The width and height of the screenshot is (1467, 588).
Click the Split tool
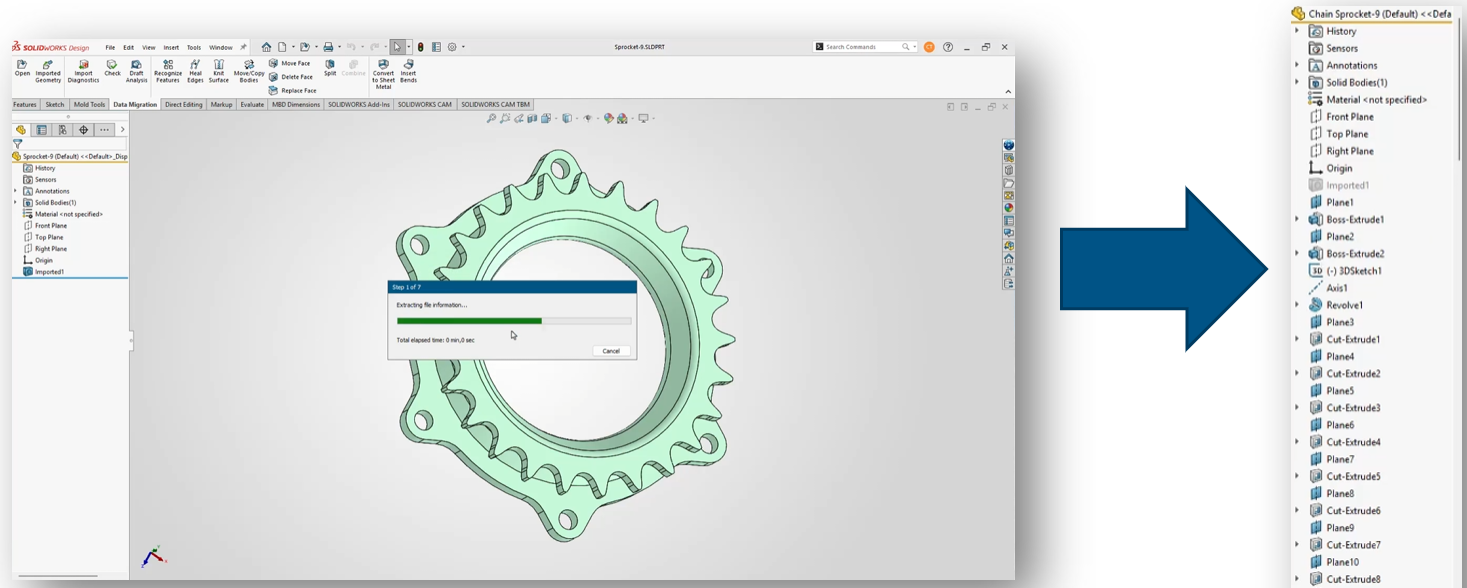330,67
